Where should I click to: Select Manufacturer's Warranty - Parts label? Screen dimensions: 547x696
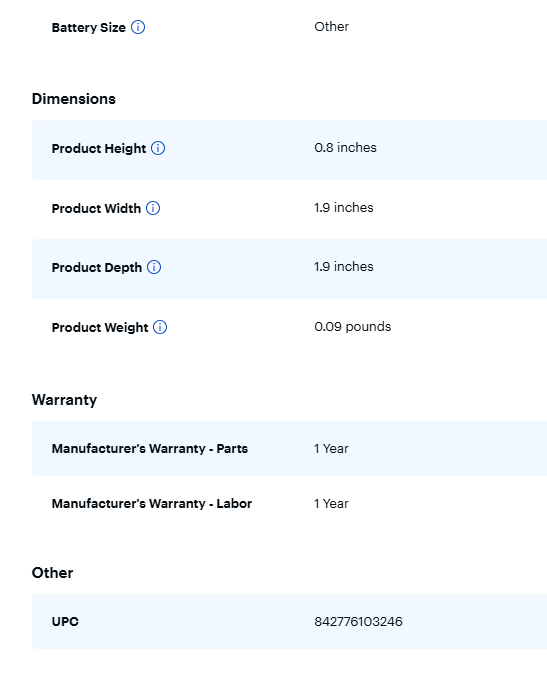click(150, 448)
